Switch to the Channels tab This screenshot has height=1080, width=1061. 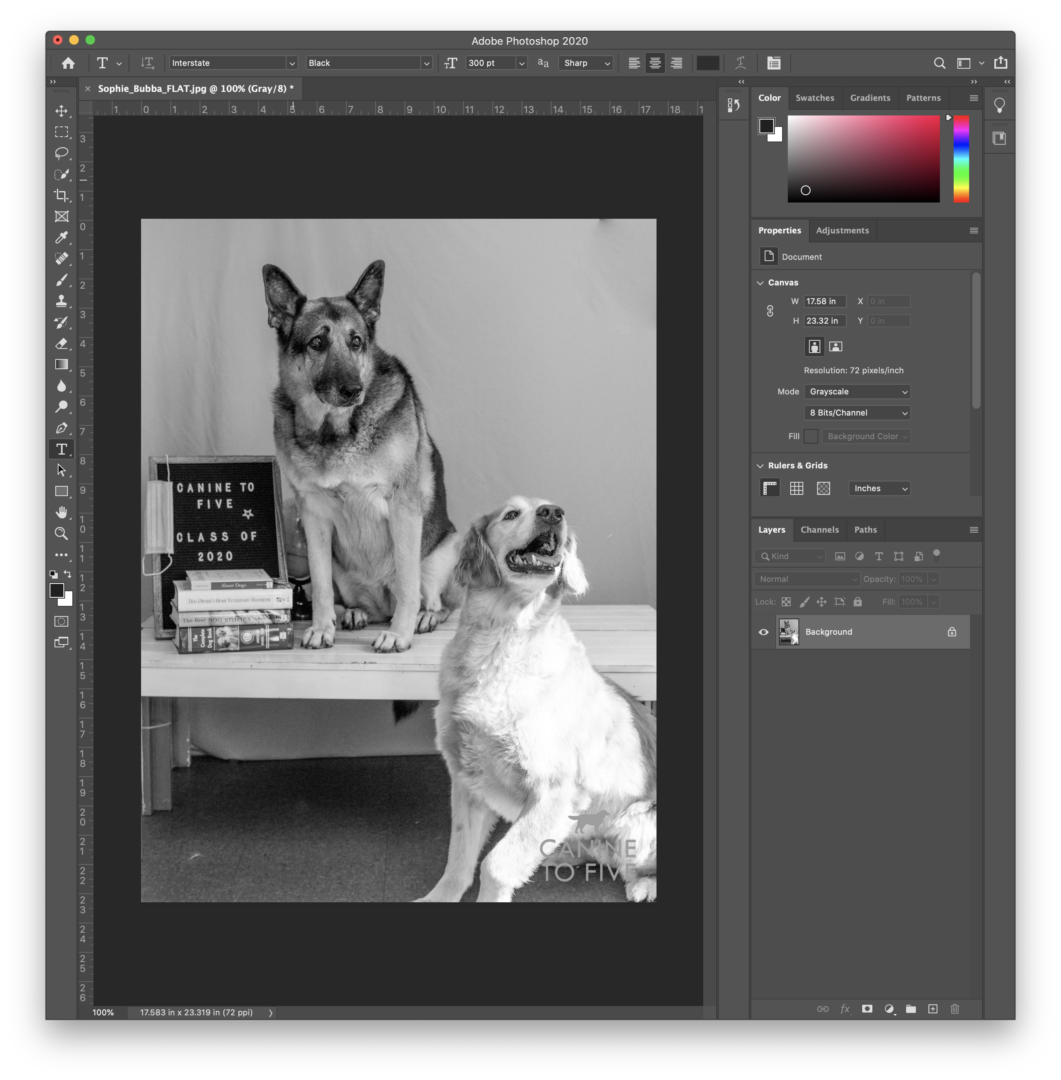[820, 529]
